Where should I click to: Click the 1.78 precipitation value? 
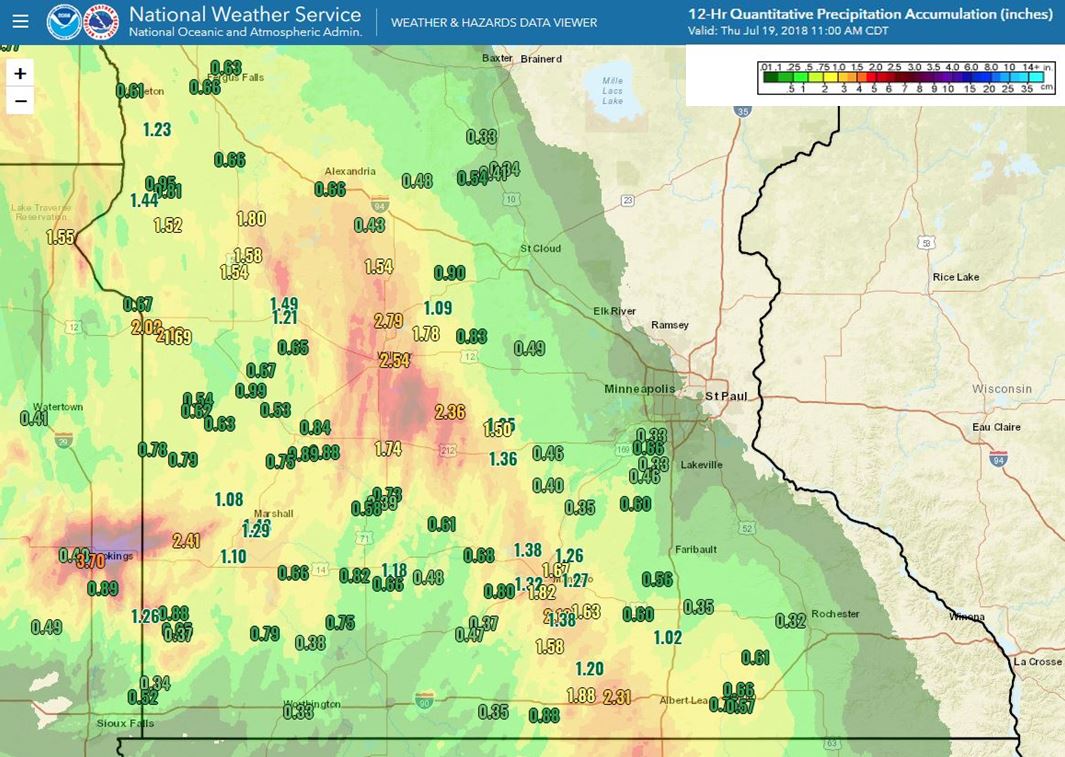(426, 333)
